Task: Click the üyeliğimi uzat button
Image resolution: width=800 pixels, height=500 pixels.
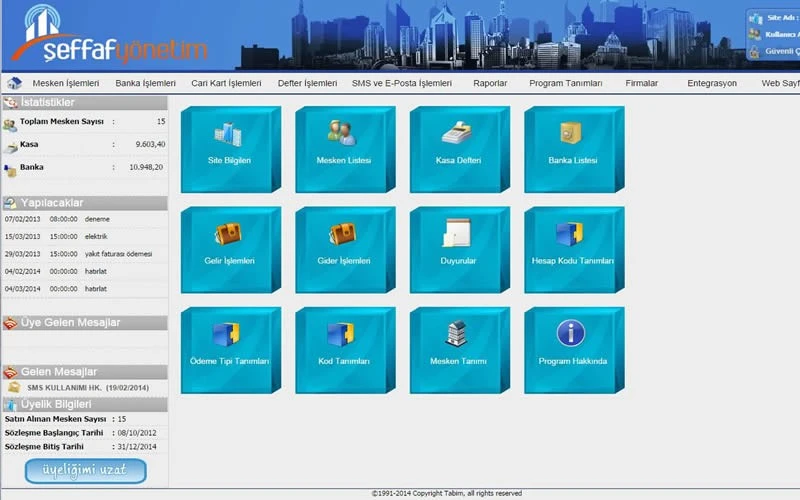Action: 86,470
